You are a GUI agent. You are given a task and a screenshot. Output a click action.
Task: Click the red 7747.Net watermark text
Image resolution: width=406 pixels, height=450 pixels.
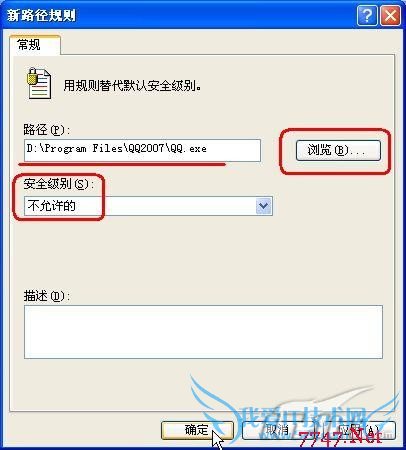click(x=340, y=437)
